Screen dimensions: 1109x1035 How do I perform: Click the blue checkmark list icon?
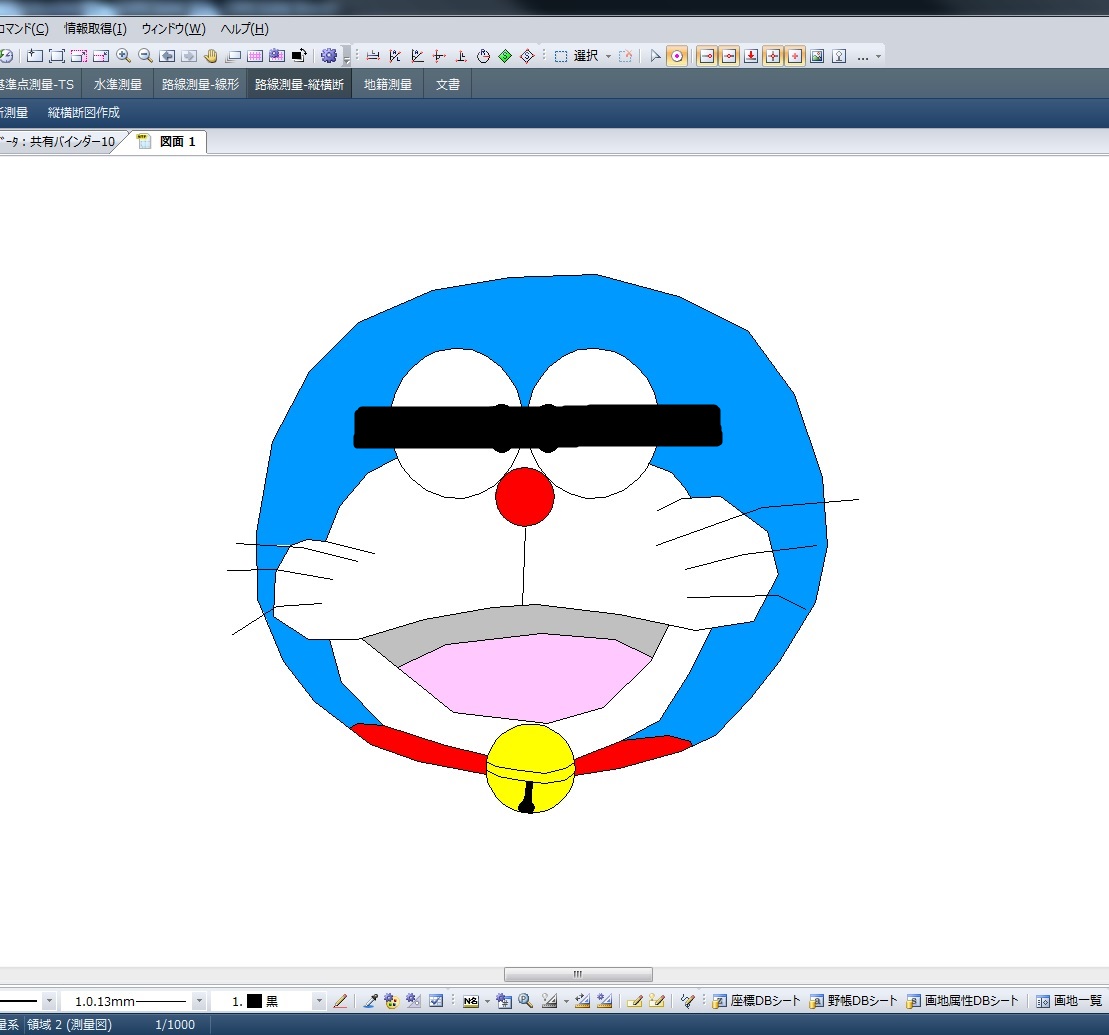pos(436,1000)
